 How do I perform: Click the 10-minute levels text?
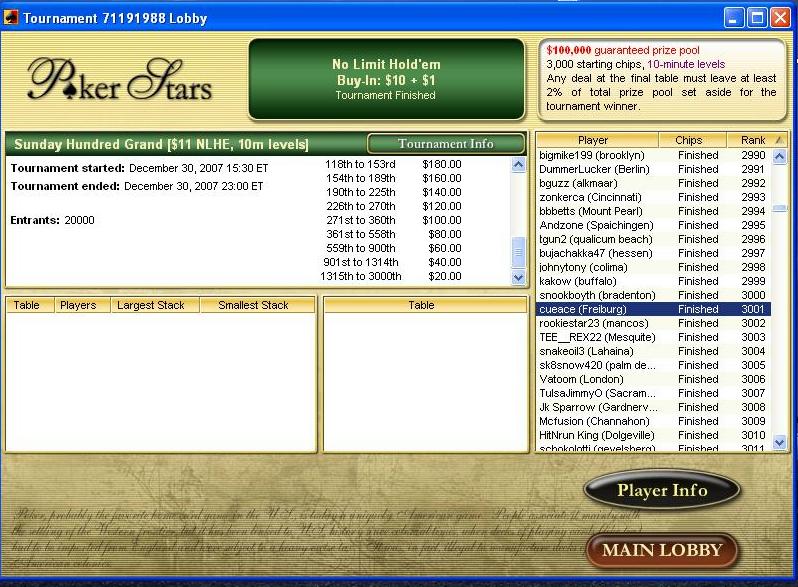click(686, 64)
